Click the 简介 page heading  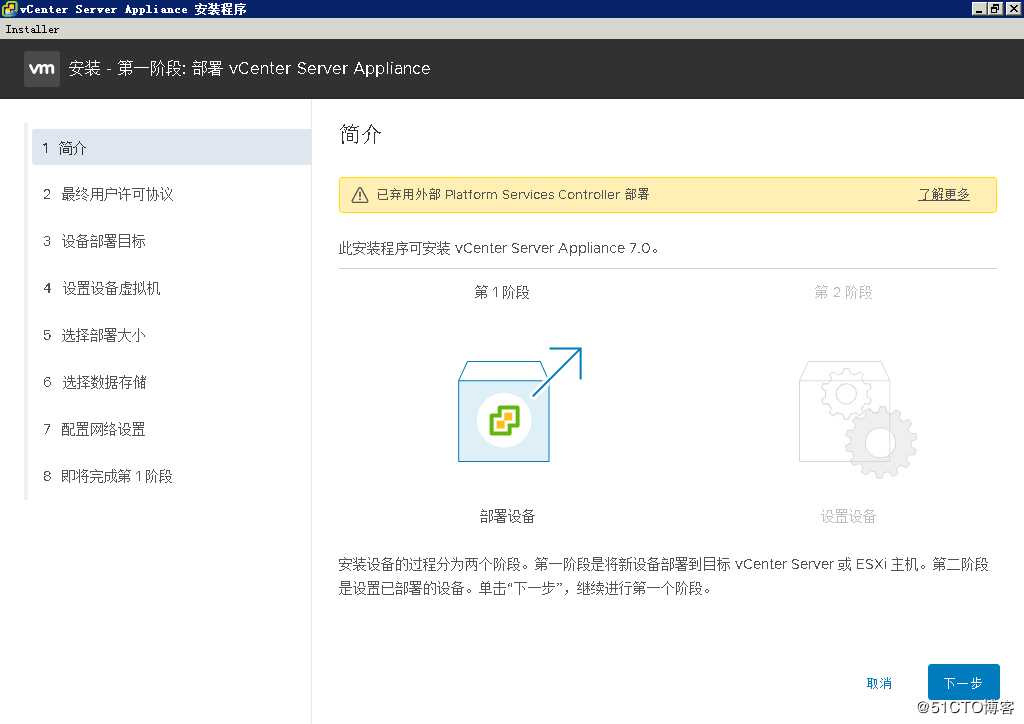tap(360, 134)
